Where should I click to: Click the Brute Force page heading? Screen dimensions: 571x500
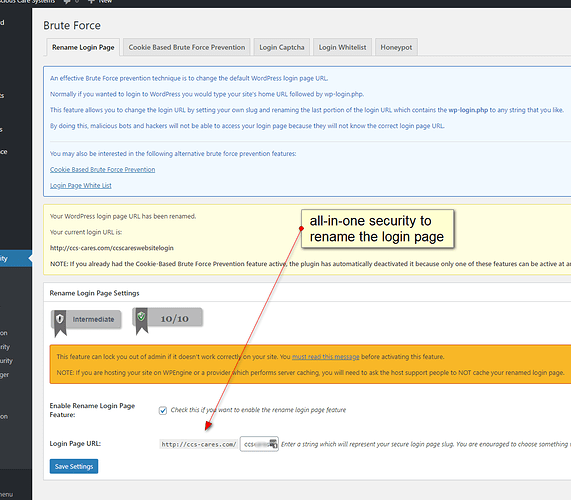[x=72, y=25]
